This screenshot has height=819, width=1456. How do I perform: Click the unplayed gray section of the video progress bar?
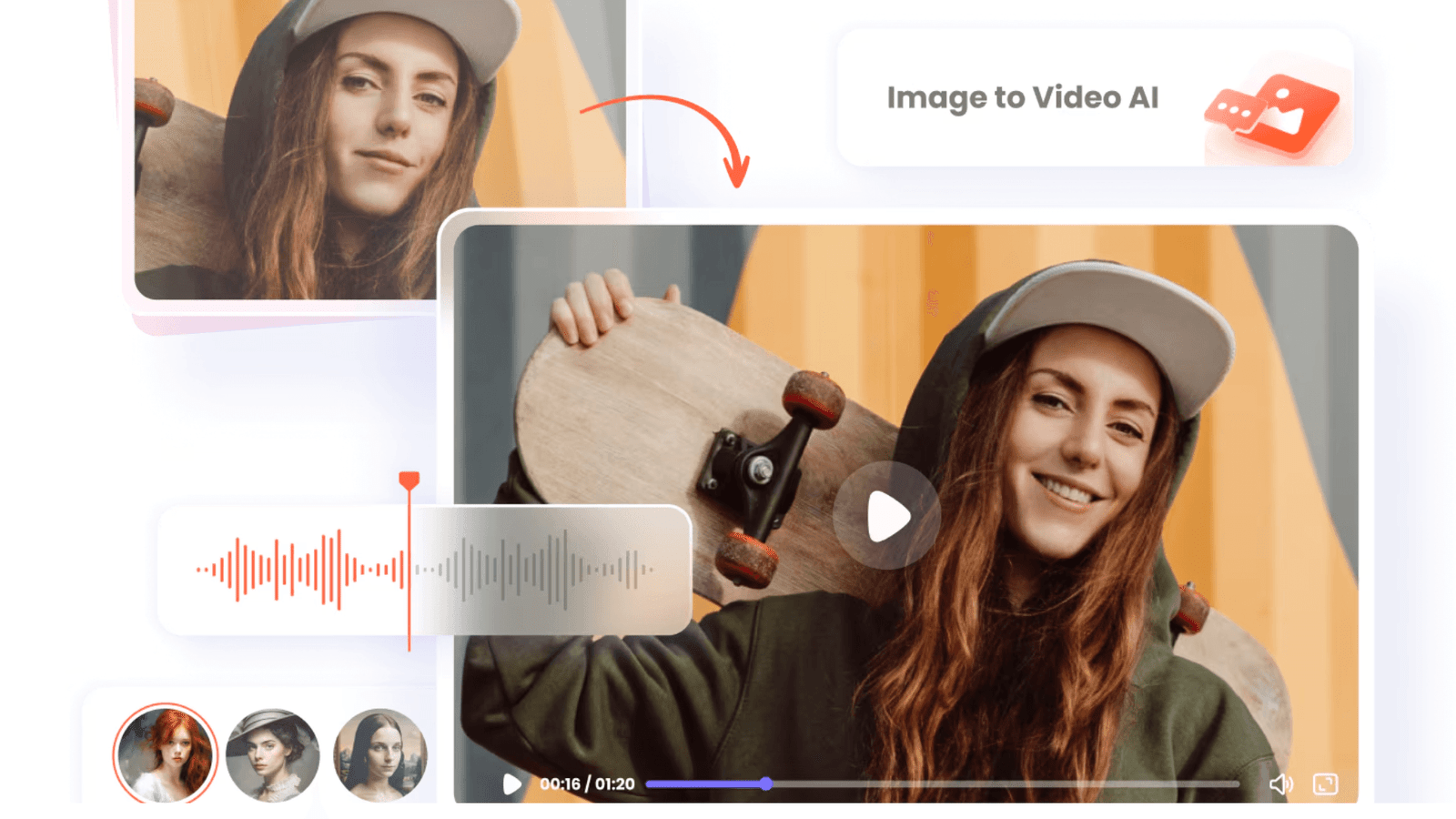1001,784
